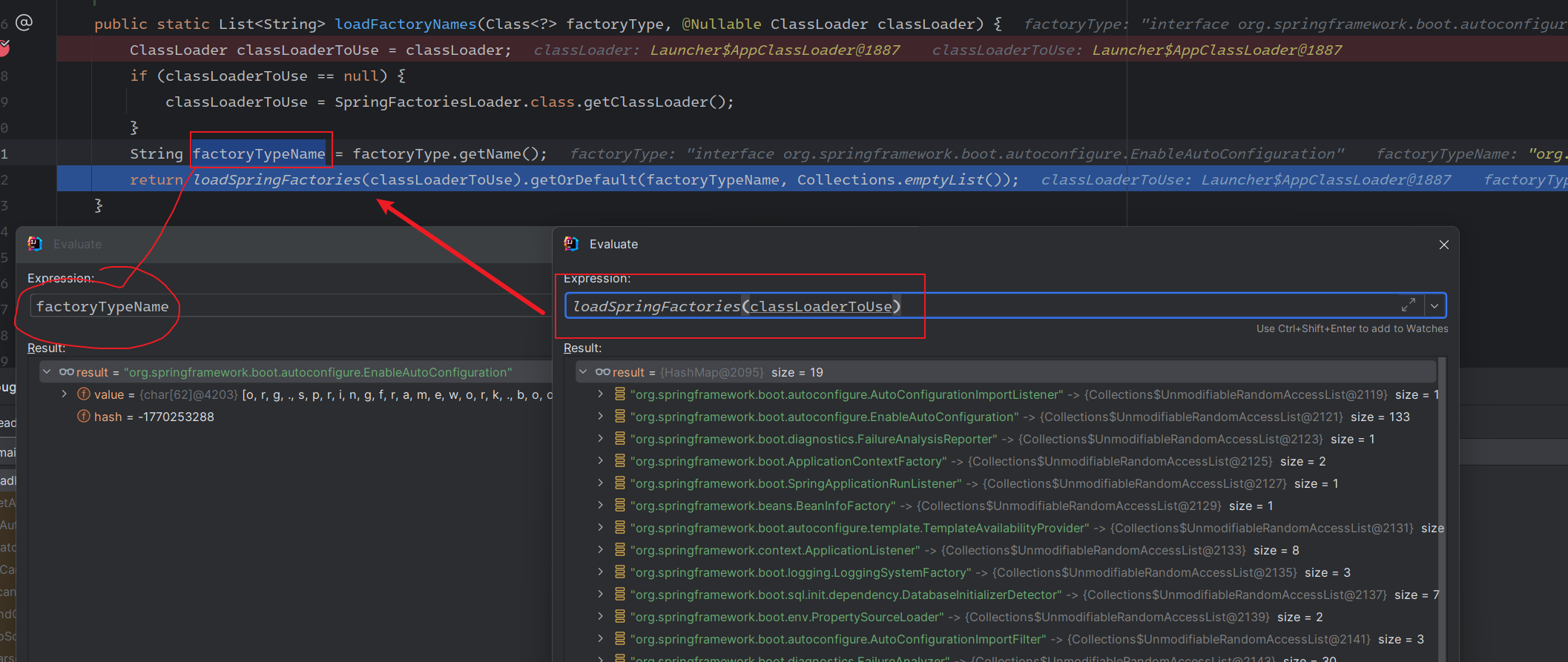Select the hash = -1770253288 row
Image resolution: width=1568 pixels, height=662 pixels.
tap(154, 417)
